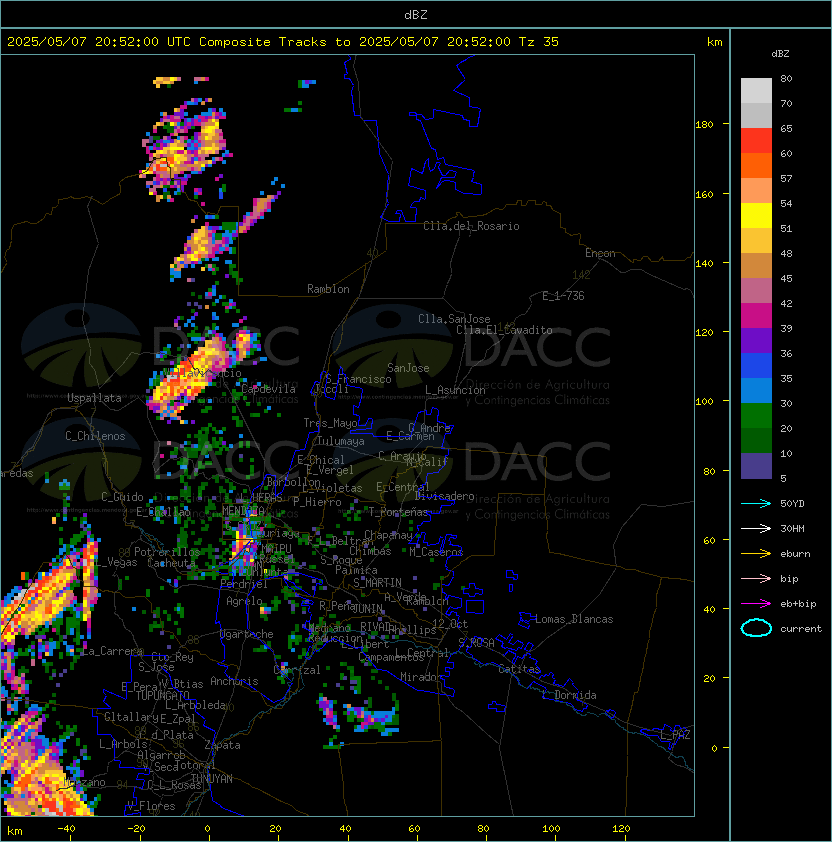
Task: Click the cyan 'current' ellipse symbol
Action: click(756, 628)
